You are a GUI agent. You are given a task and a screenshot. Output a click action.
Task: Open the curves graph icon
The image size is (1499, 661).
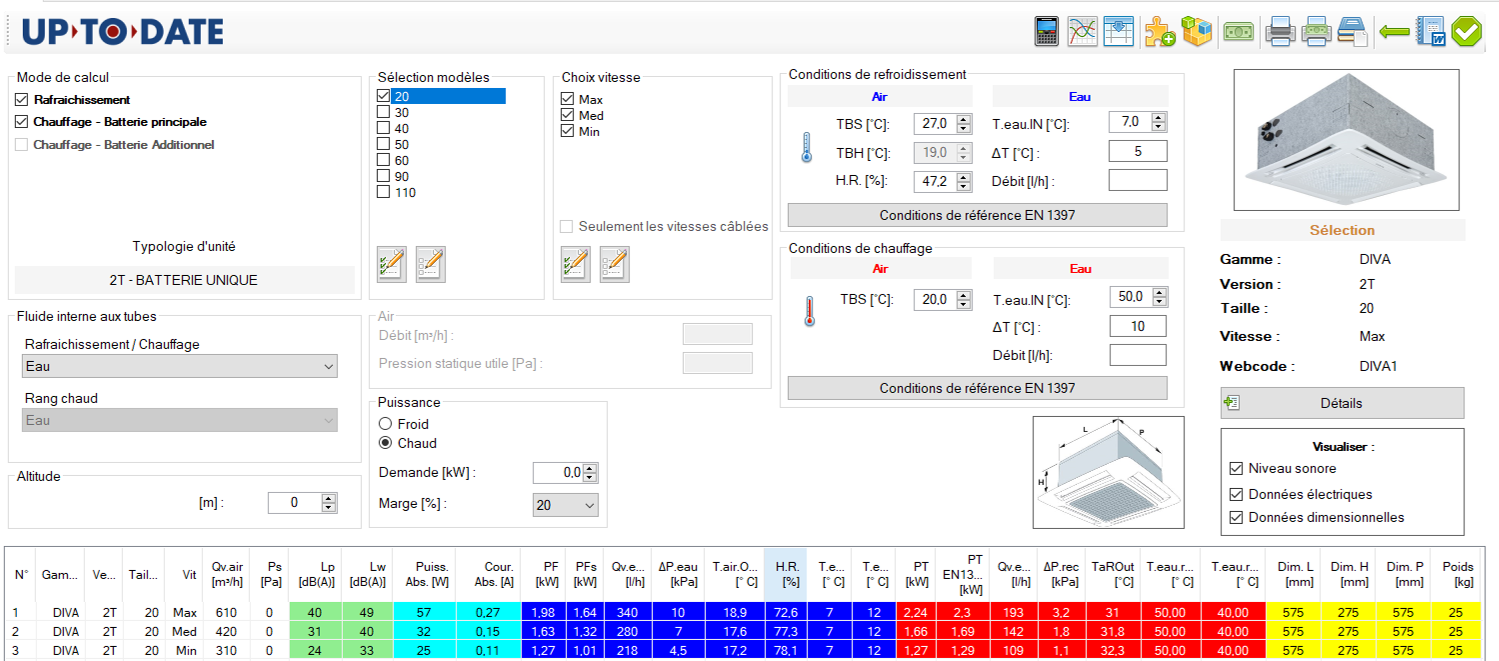[x=1083, y=31]
